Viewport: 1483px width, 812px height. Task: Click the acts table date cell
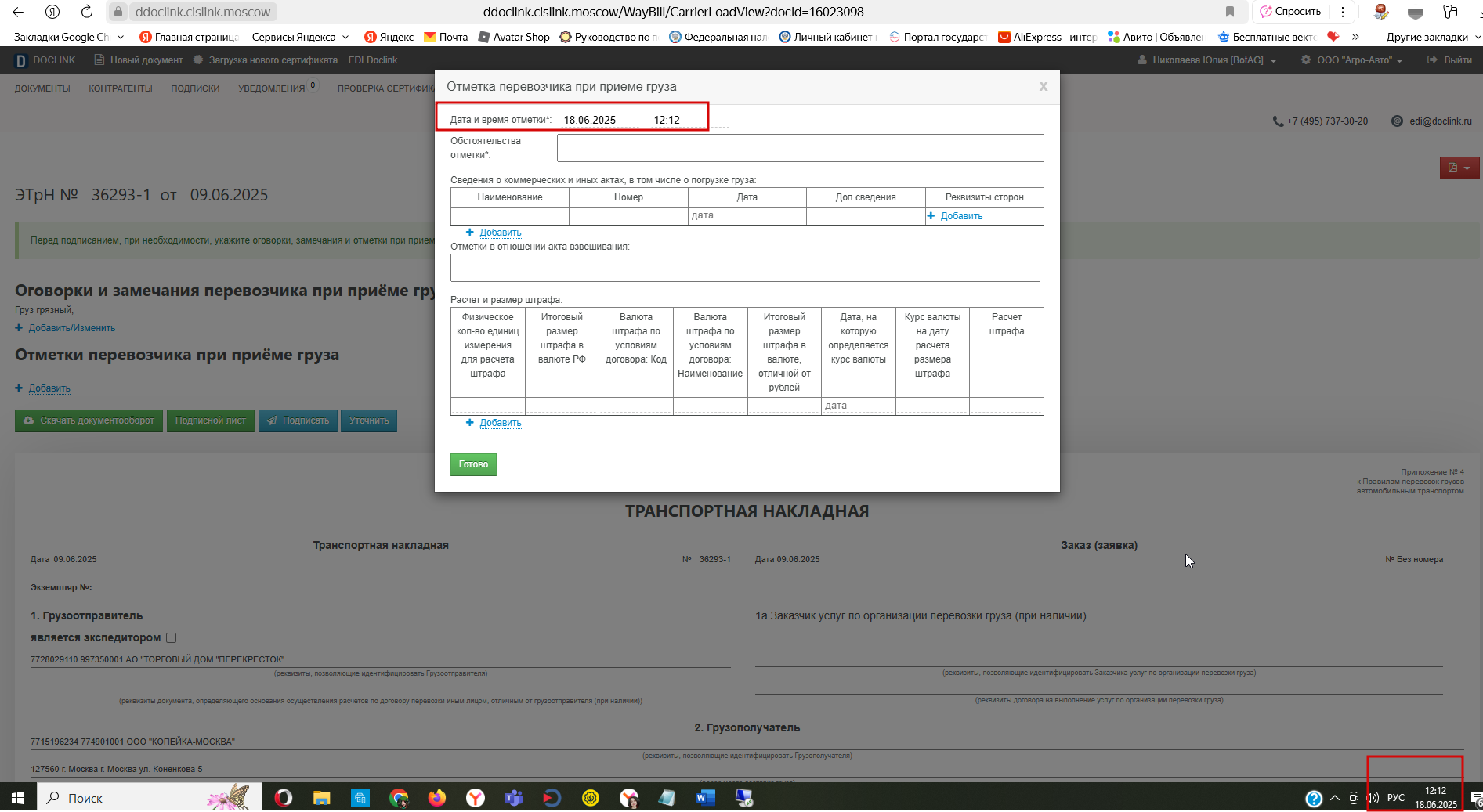(x=747, y=215)
